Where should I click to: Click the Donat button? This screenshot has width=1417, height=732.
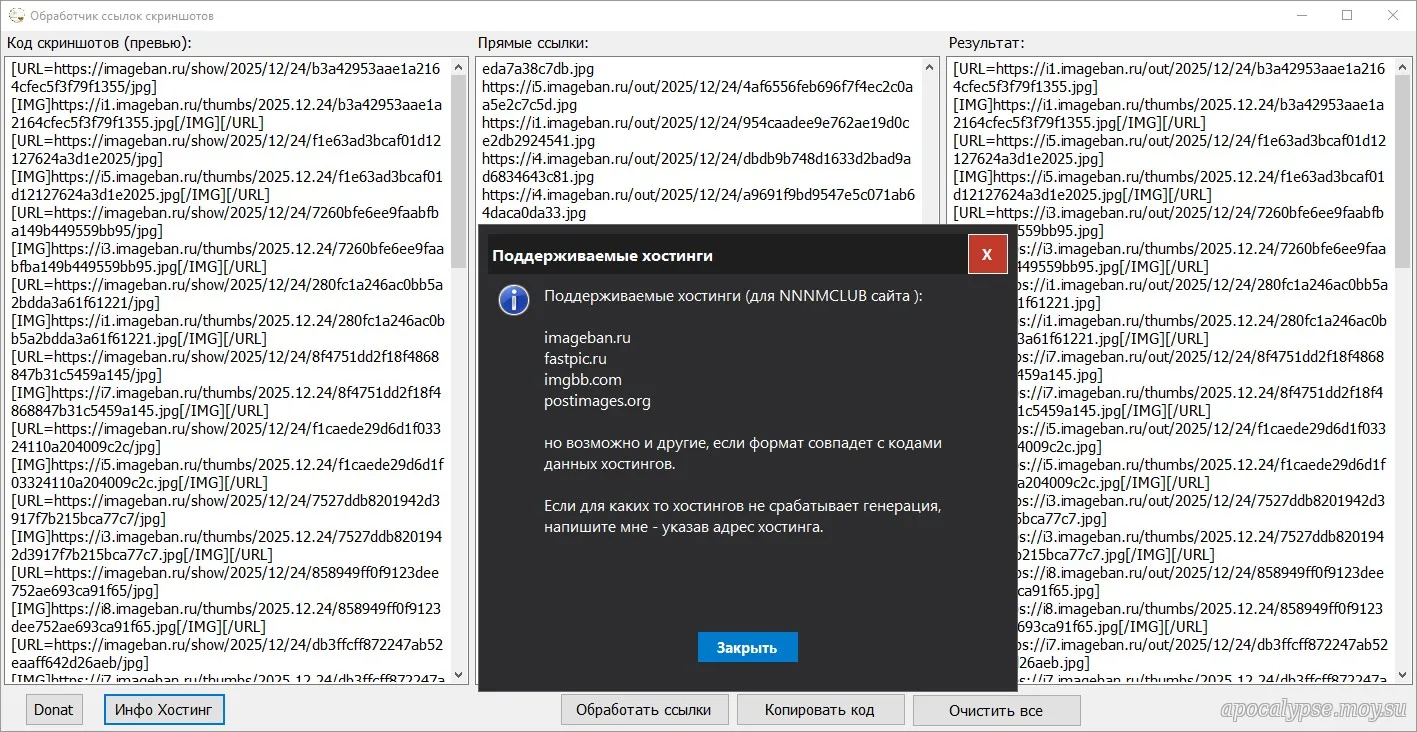pos(54,710)
